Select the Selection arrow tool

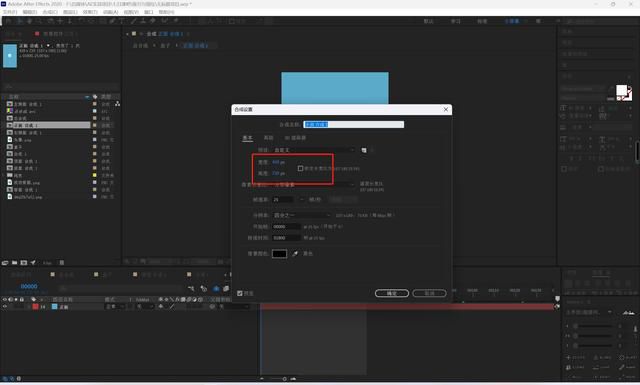click(20, 21)
